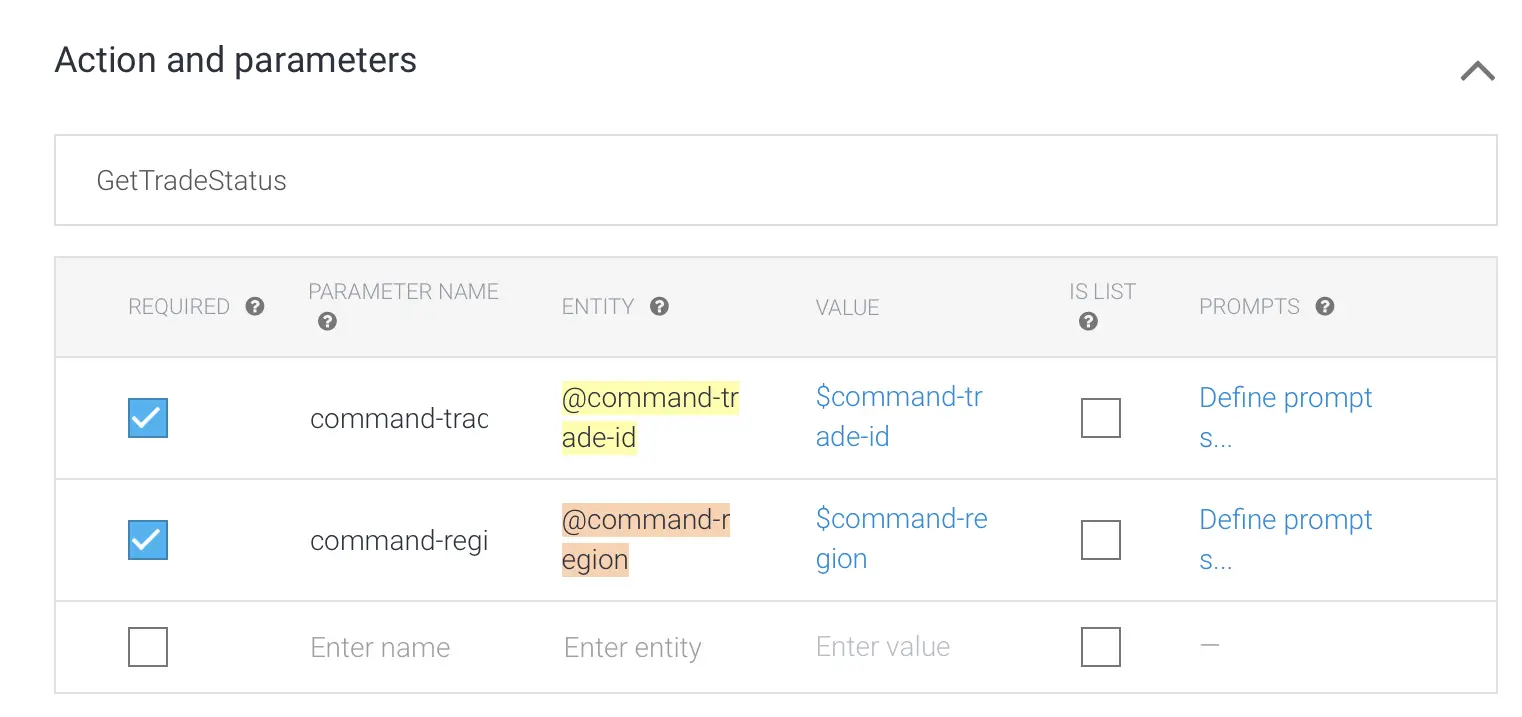This screenshot has height=717, width=1522.
Task: Click help icon next to PROMPTS header
Action: [1325, 306]
